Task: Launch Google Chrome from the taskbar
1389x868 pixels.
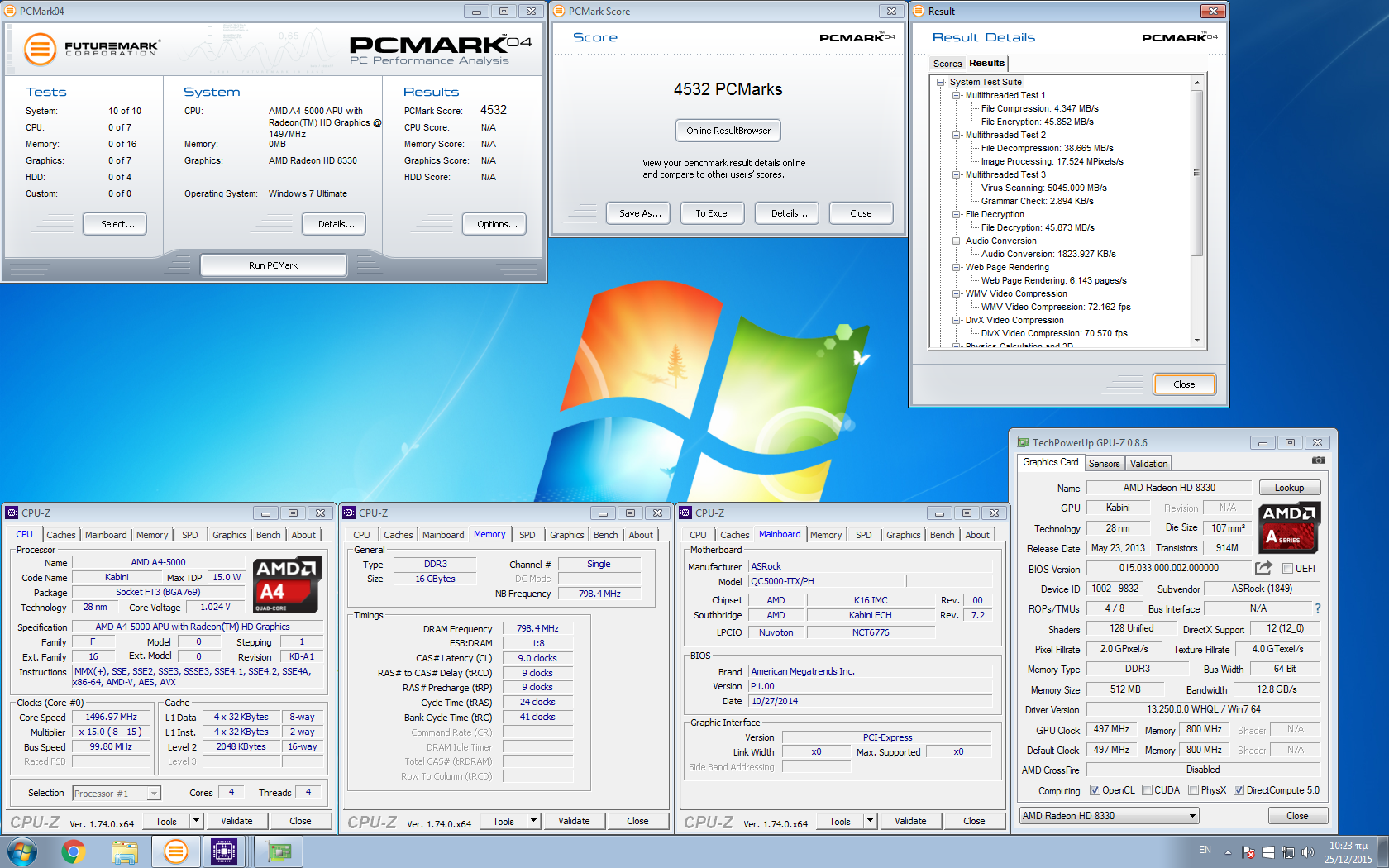Action: tap(74, 851)
